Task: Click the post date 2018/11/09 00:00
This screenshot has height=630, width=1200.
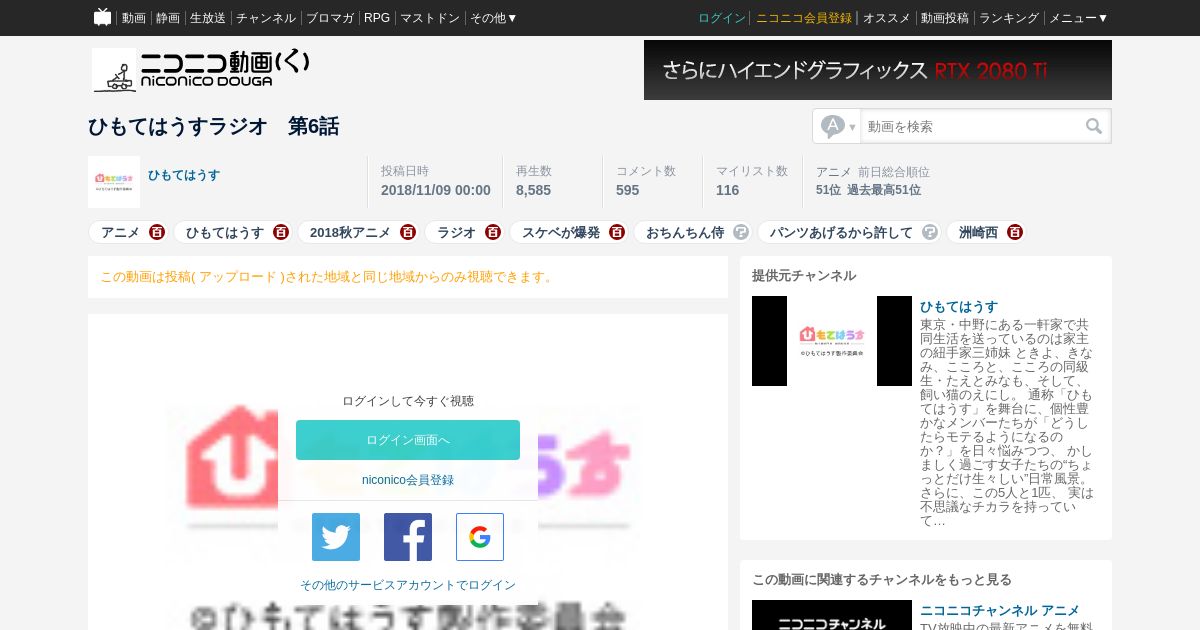Action: tap(436, 190)
